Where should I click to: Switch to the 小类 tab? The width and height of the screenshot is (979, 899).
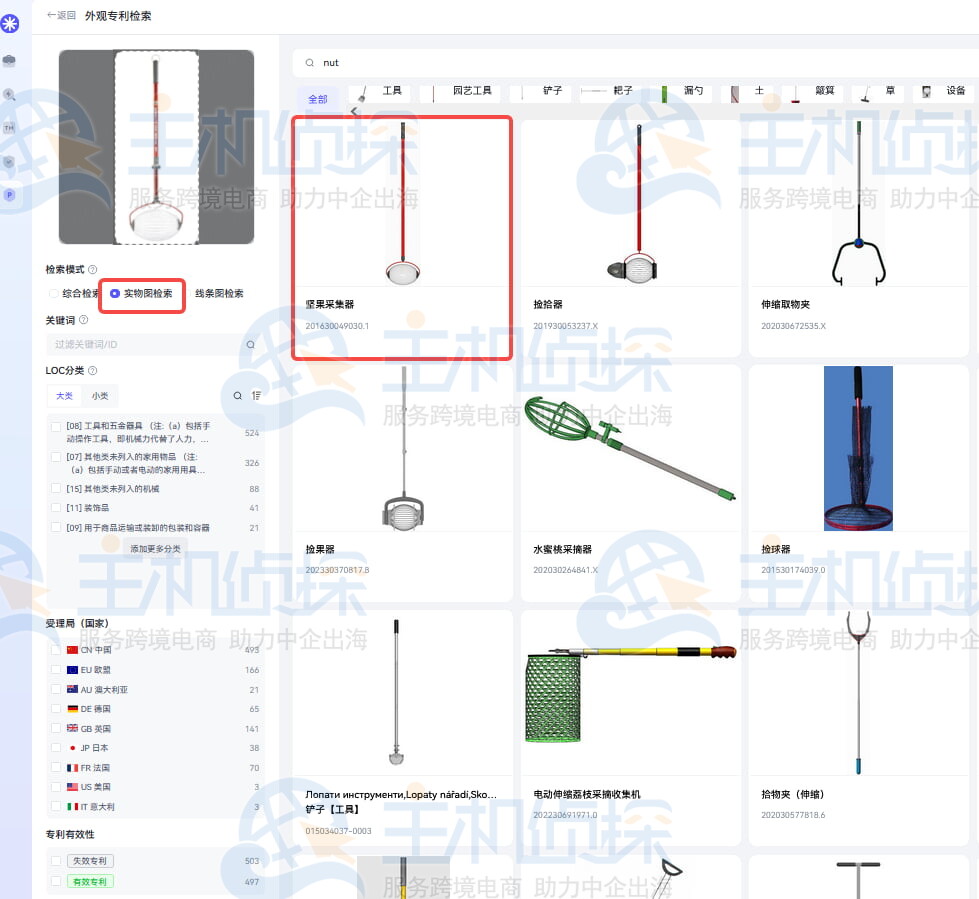tap(100, 396)
